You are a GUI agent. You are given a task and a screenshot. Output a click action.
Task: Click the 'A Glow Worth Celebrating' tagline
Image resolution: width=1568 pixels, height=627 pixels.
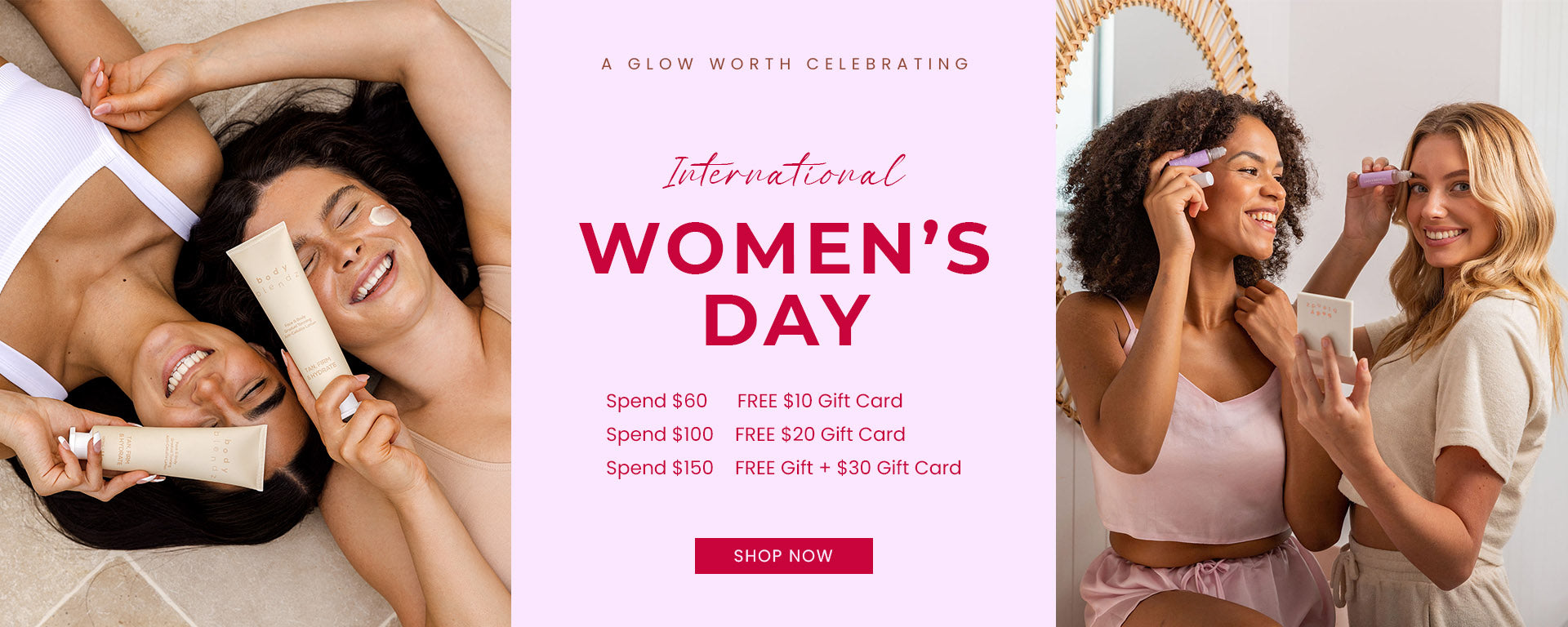click(x=785, y=64)
